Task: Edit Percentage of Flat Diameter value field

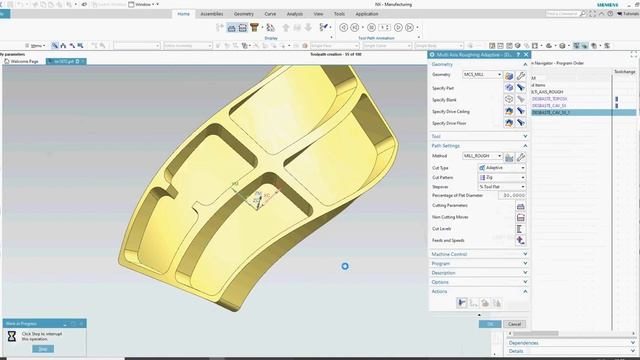Action: [512, 196]
